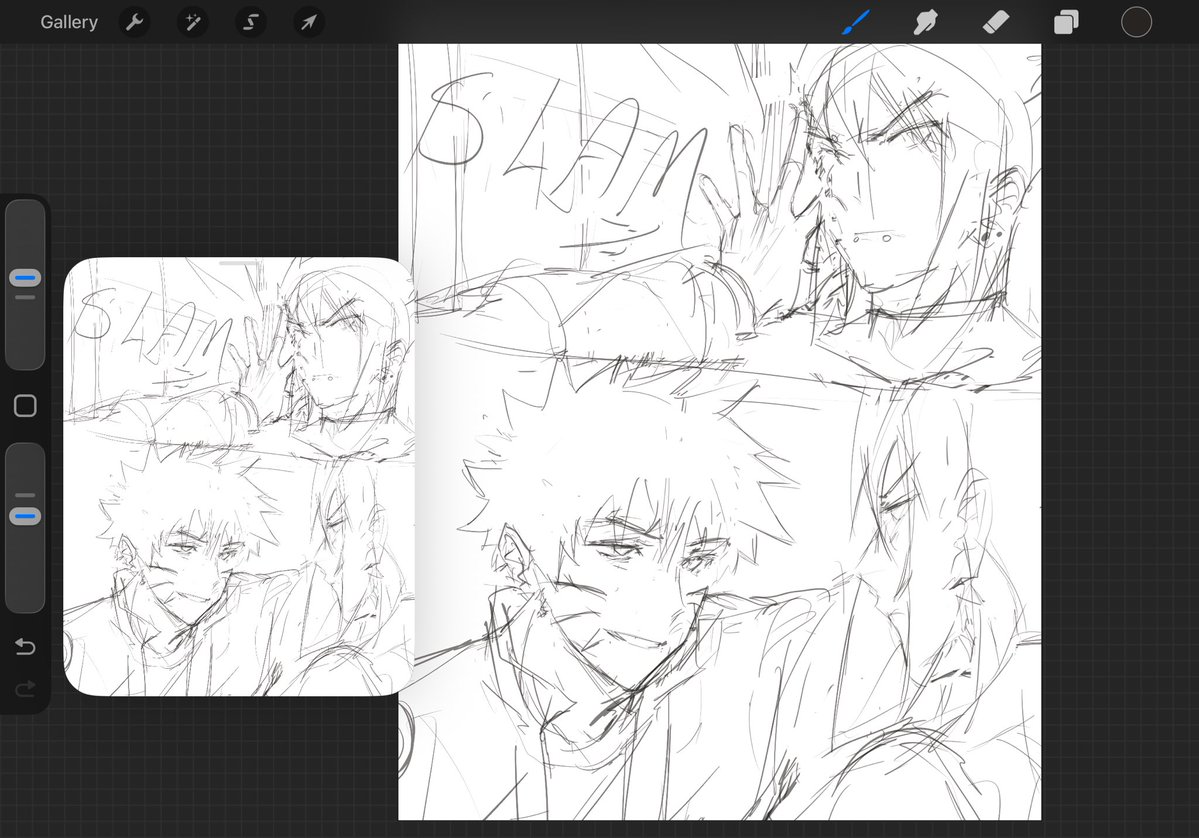Return to the Gallery

tap(69, 22)
